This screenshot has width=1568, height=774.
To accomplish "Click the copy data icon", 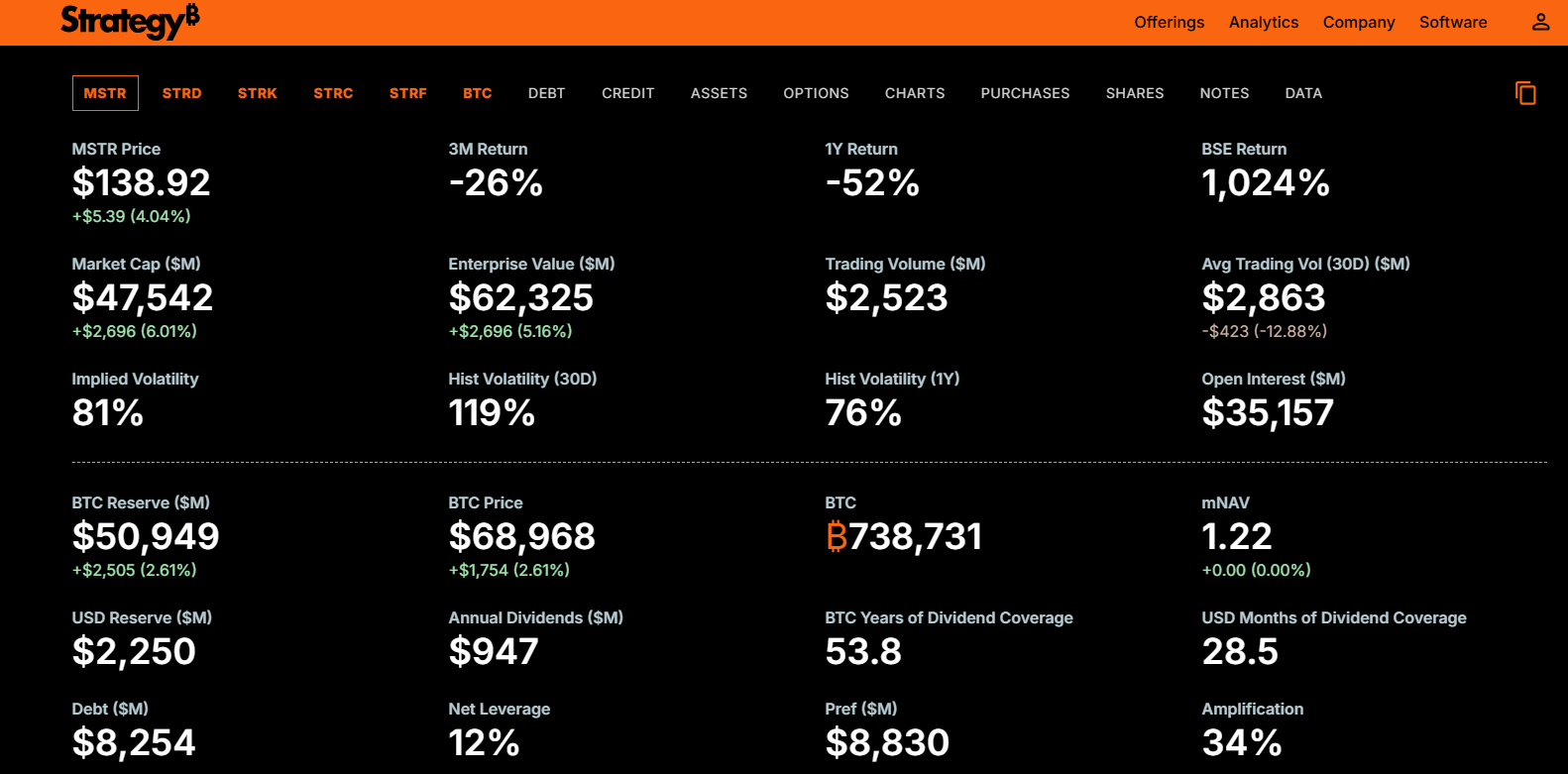I will click(1525, 93).
